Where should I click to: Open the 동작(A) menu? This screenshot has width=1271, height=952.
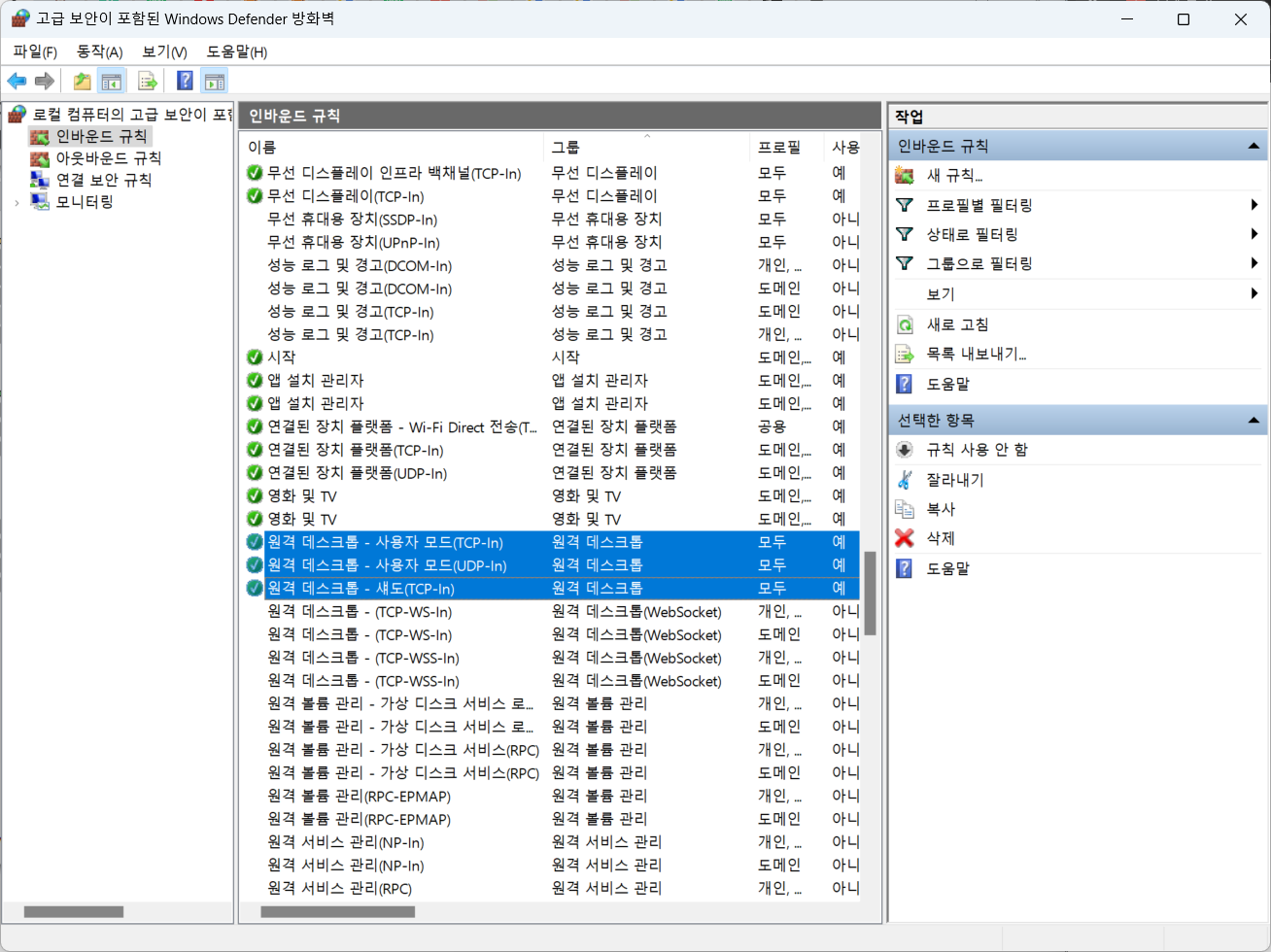coord(100,51)
